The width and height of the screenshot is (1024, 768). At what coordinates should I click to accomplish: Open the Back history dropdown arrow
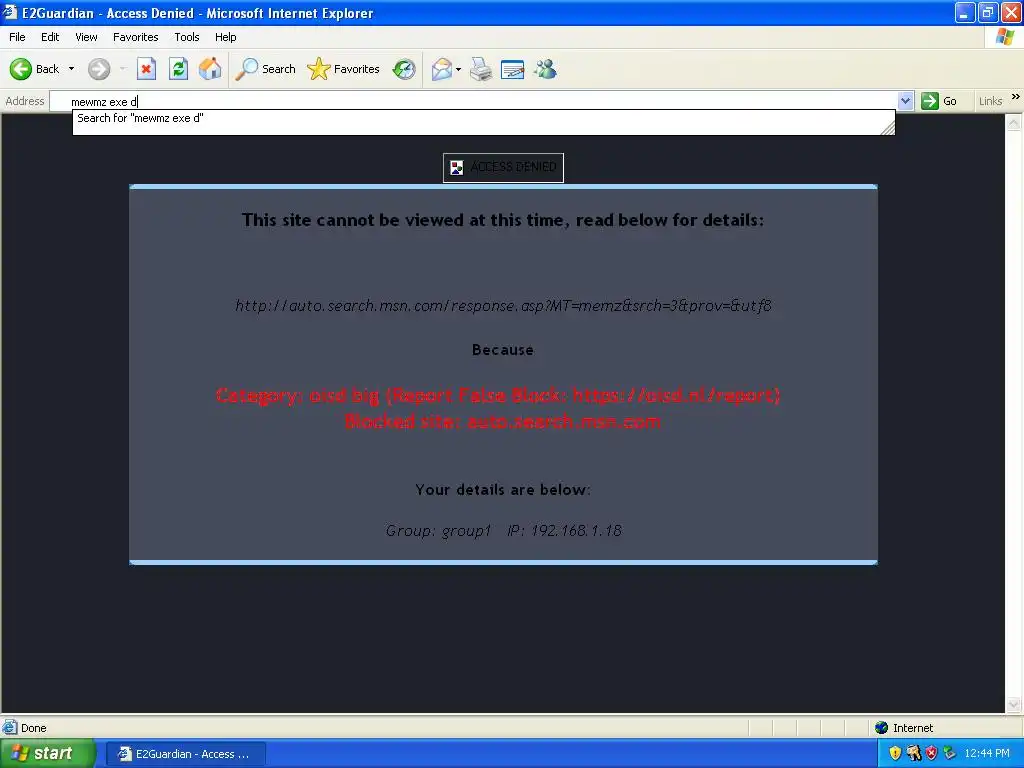71,69
